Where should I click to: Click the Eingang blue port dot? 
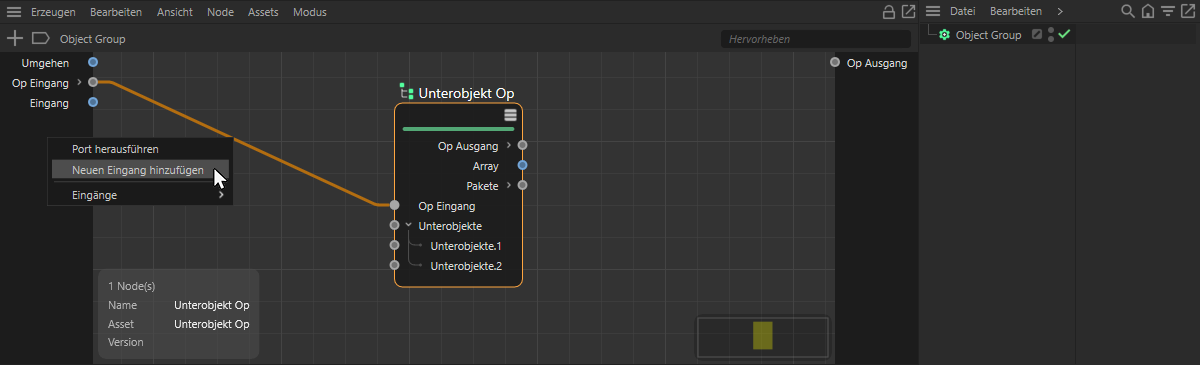point(93,102)
